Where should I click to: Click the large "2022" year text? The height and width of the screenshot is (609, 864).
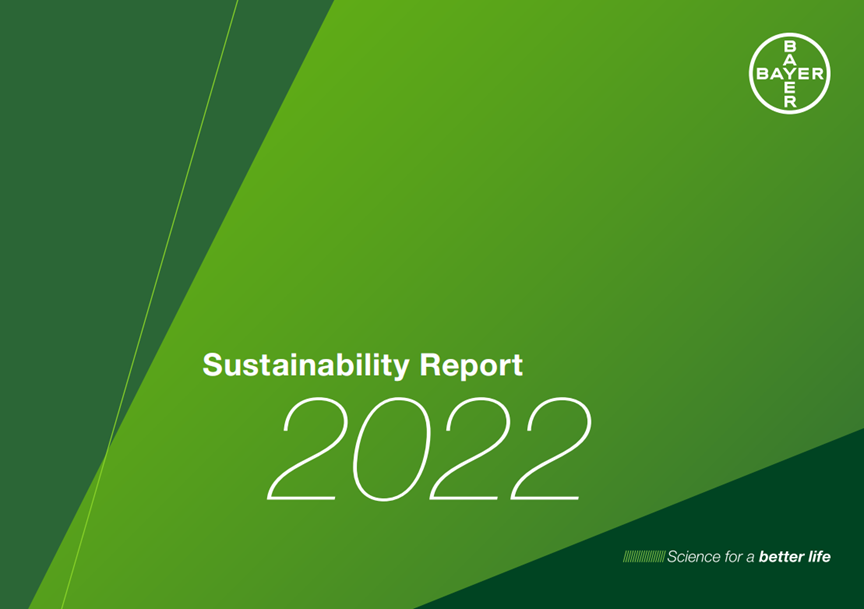click(x=429, y=449)
